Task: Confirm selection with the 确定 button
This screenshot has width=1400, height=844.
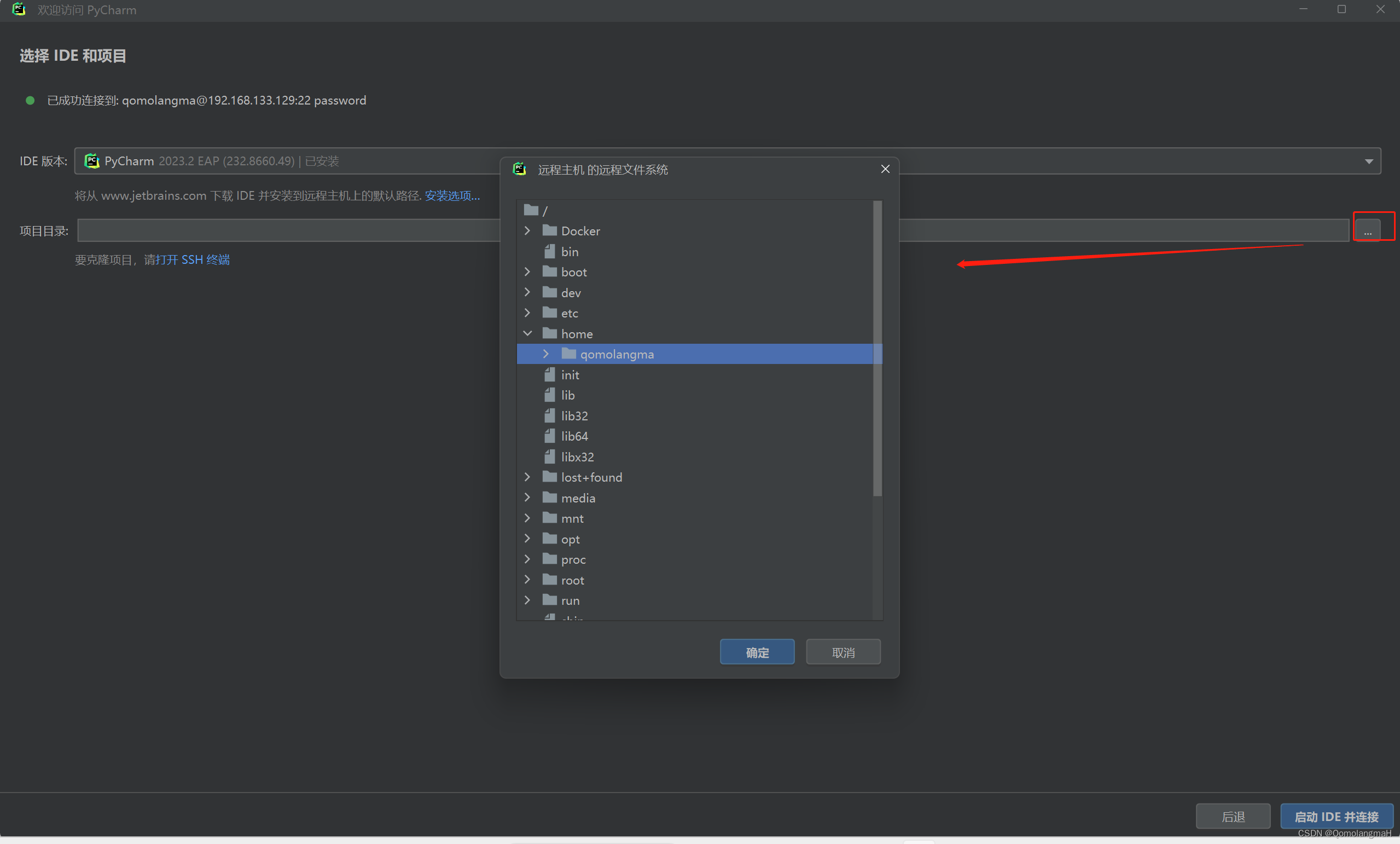Action: click(x=757, y=652)
